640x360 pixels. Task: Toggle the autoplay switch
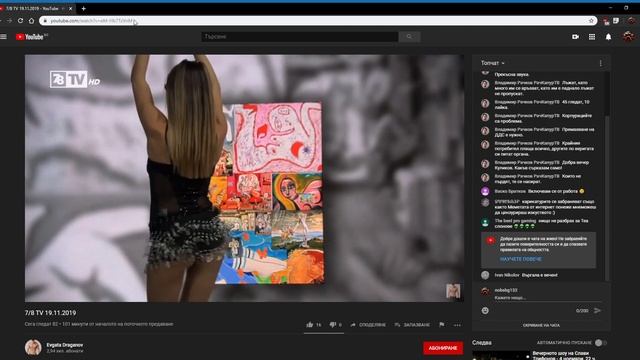[x=600, y=343]
